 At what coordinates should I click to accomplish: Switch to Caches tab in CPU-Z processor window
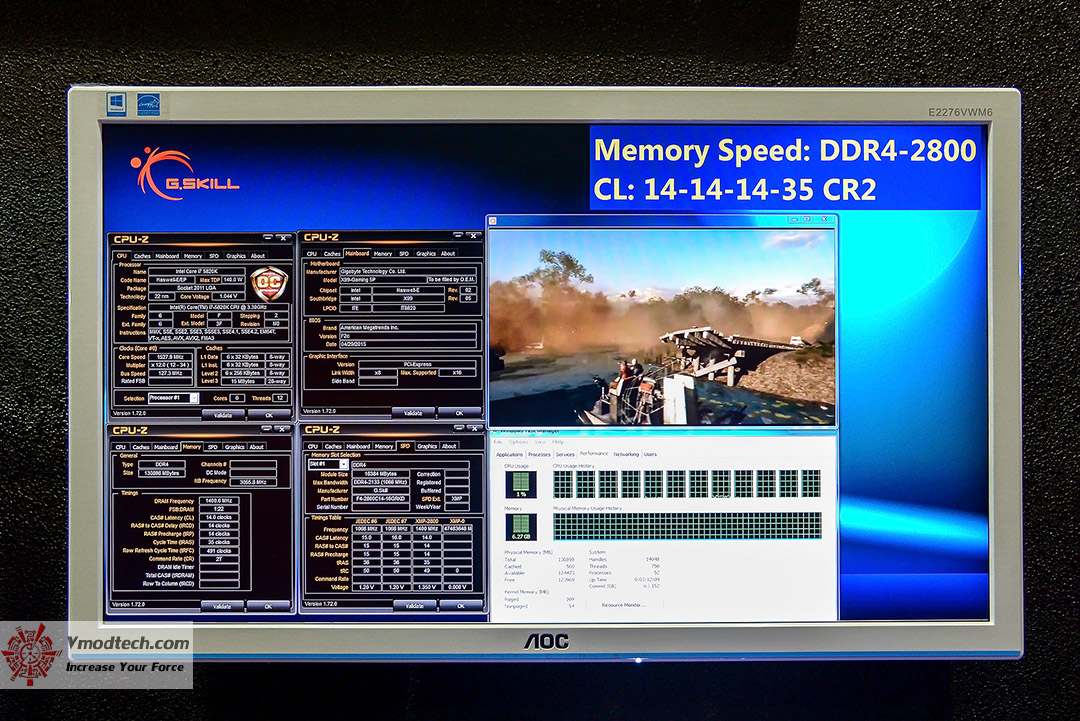(143, 255)
